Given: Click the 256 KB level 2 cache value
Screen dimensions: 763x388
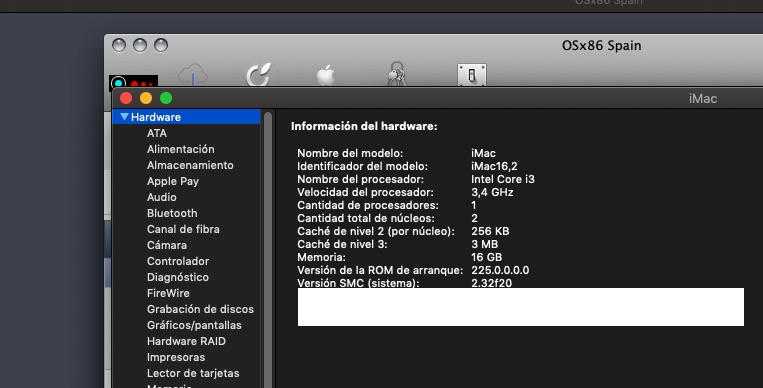Looking at the screenshot, I should click(x=490, y=231).
